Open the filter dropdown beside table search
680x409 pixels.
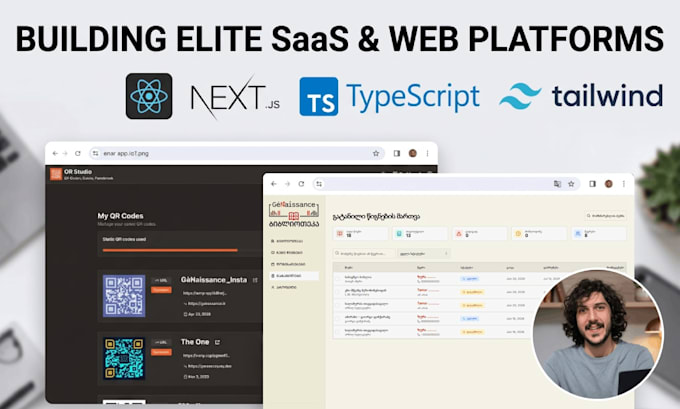[x=424, y=253]
